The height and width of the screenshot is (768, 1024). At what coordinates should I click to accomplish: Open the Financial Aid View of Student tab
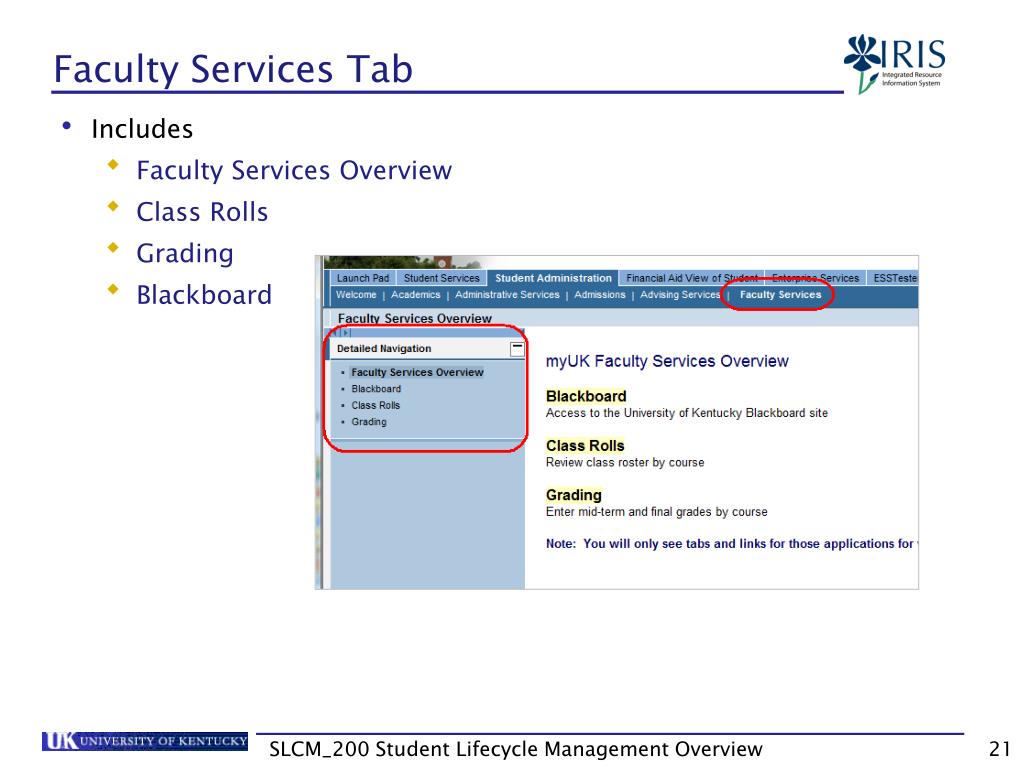692,278
